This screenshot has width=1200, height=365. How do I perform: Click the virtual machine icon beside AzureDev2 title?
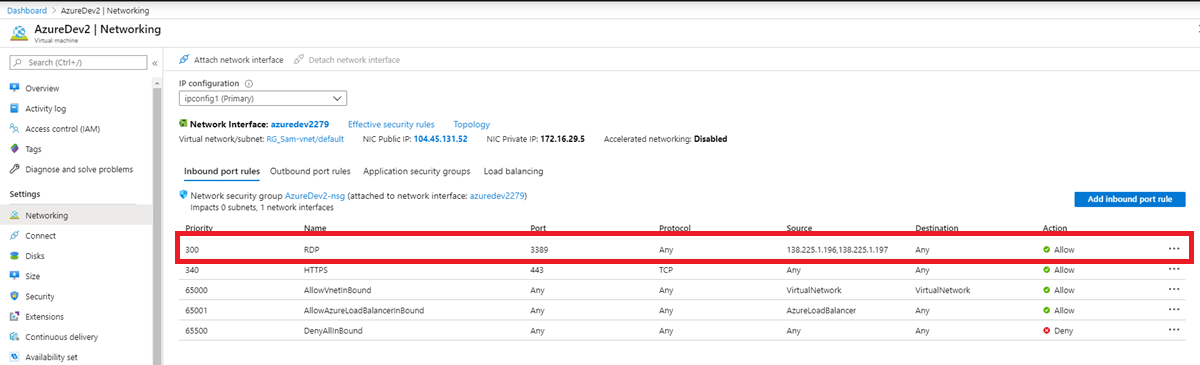18,33
